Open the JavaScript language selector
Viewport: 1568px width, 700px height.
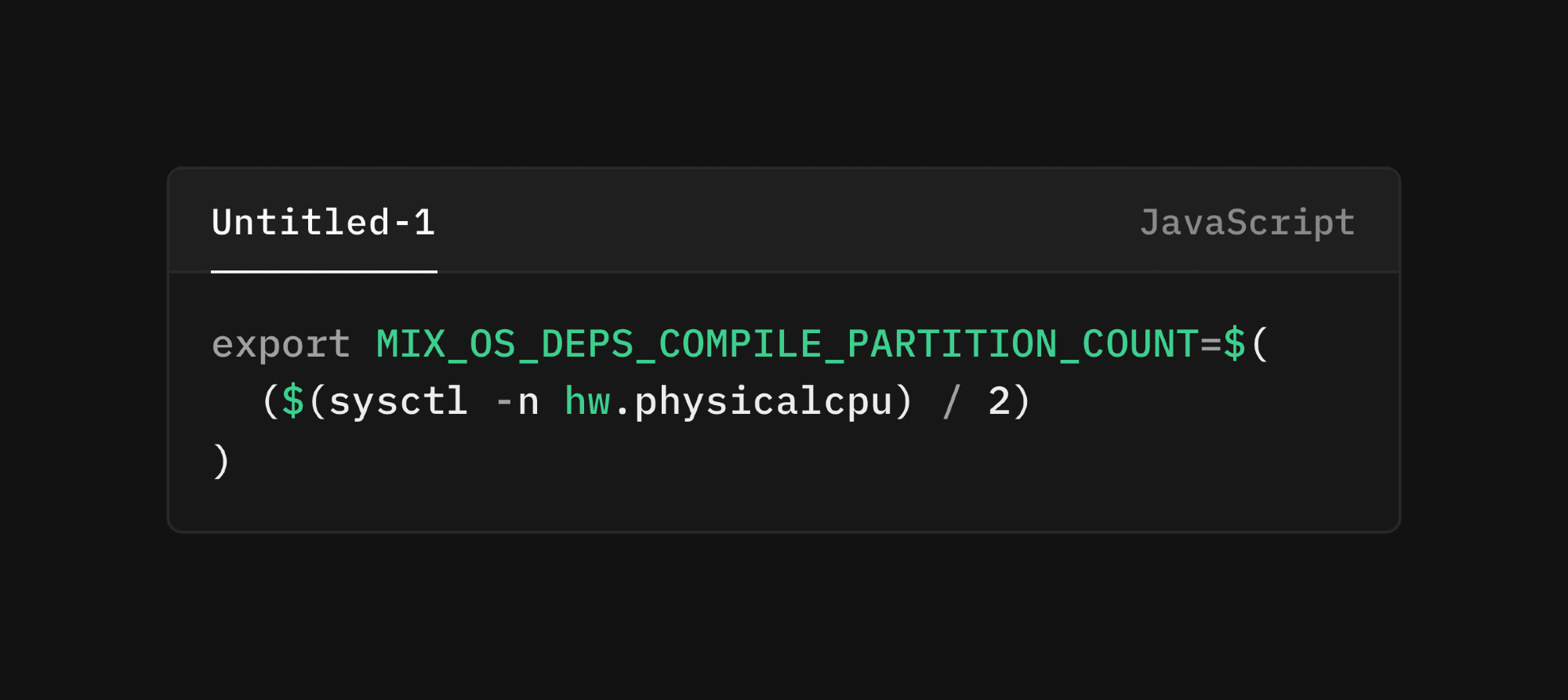point(1247,223)
